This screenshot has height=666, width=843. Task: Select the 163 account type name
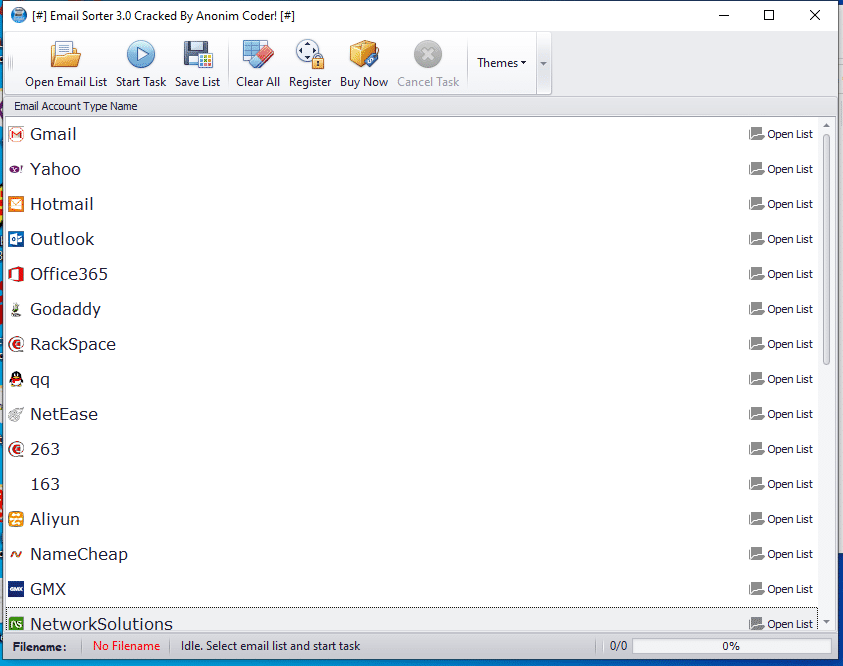(x=45, y=484)
